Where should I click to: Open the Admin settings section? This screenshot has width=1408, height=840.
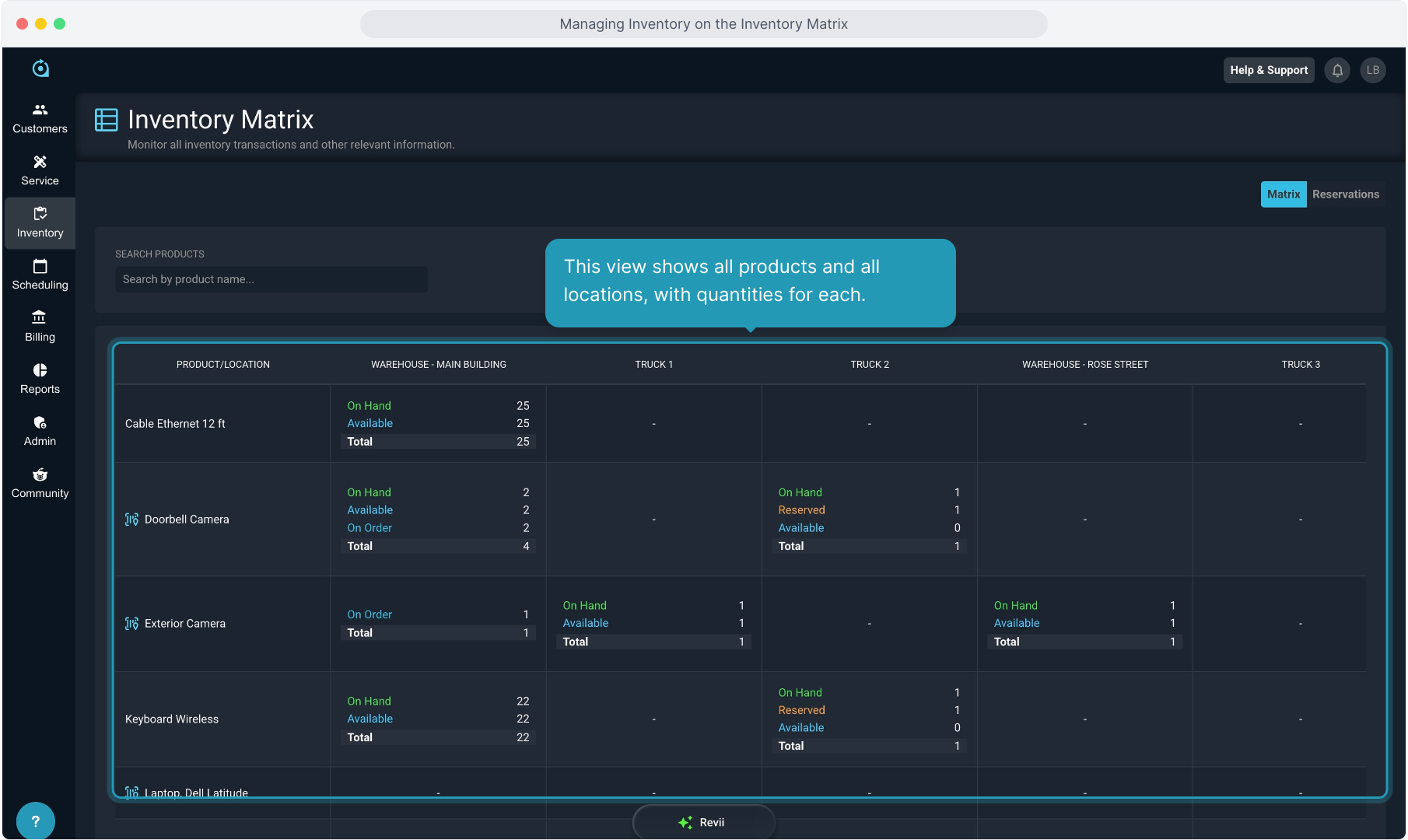tap(40, 431)
